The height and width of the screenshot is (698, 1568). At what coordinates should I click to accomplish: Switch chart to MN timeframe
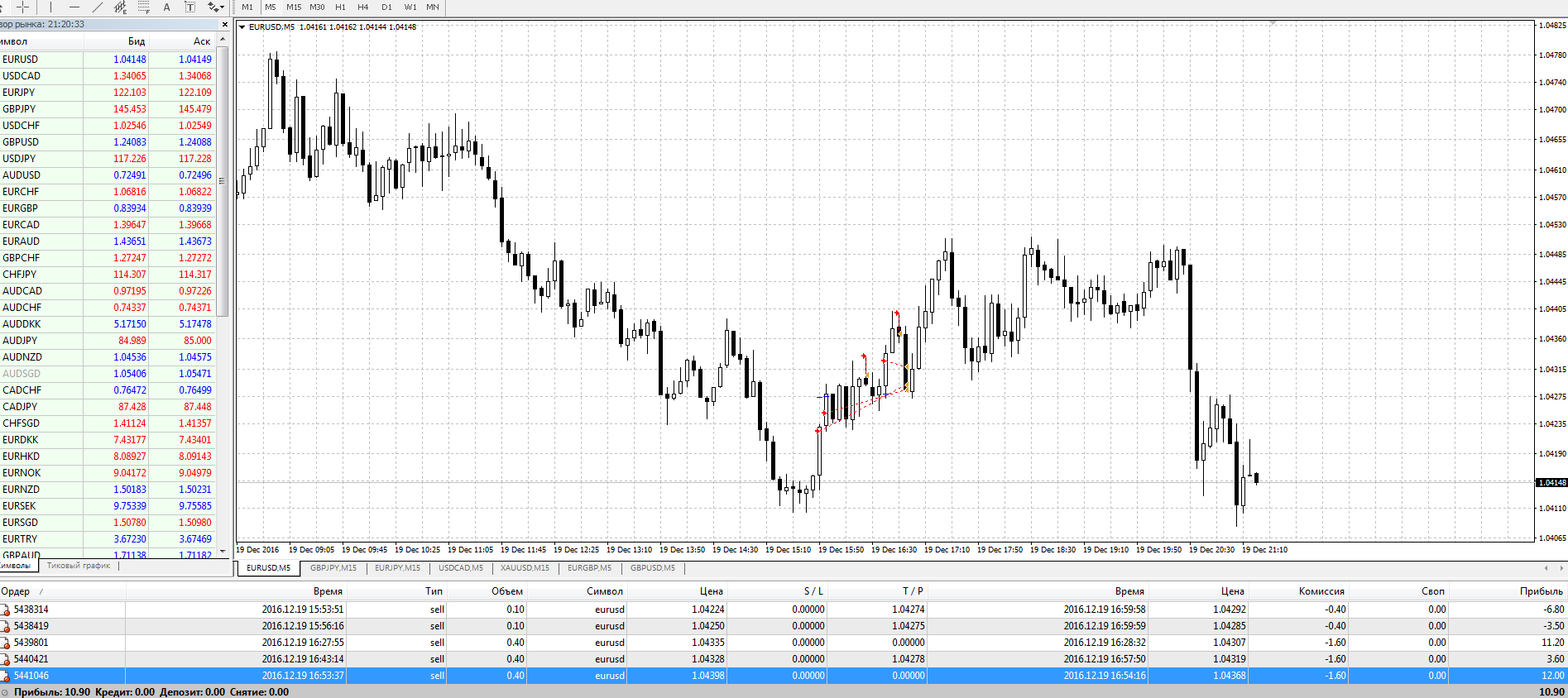pos(433,7)
